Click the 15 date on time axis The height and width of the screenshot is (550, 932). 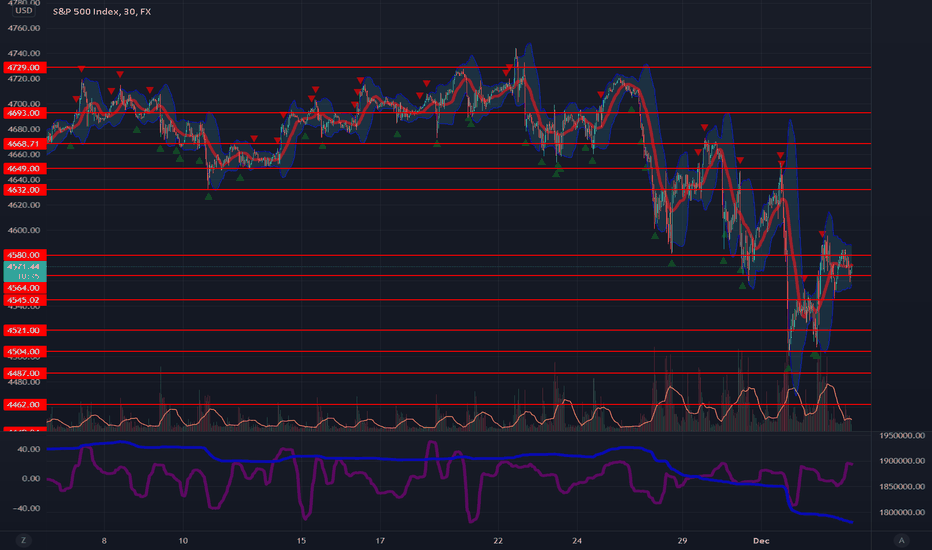coord(301,540)
